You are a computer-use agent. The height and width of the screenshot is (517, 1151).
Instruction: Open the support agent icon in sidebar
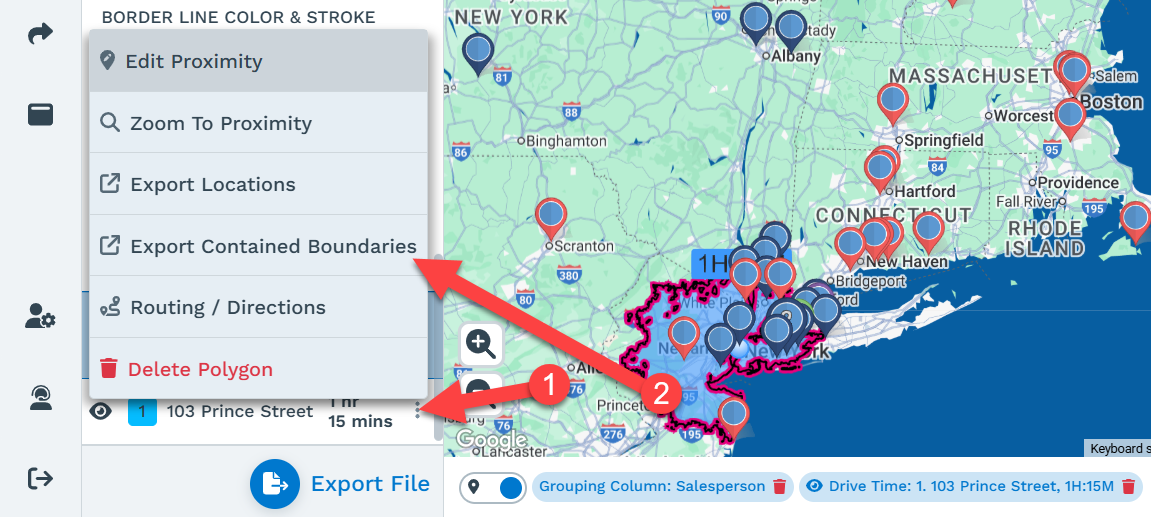pyautogui.click(x=40, y=397)
